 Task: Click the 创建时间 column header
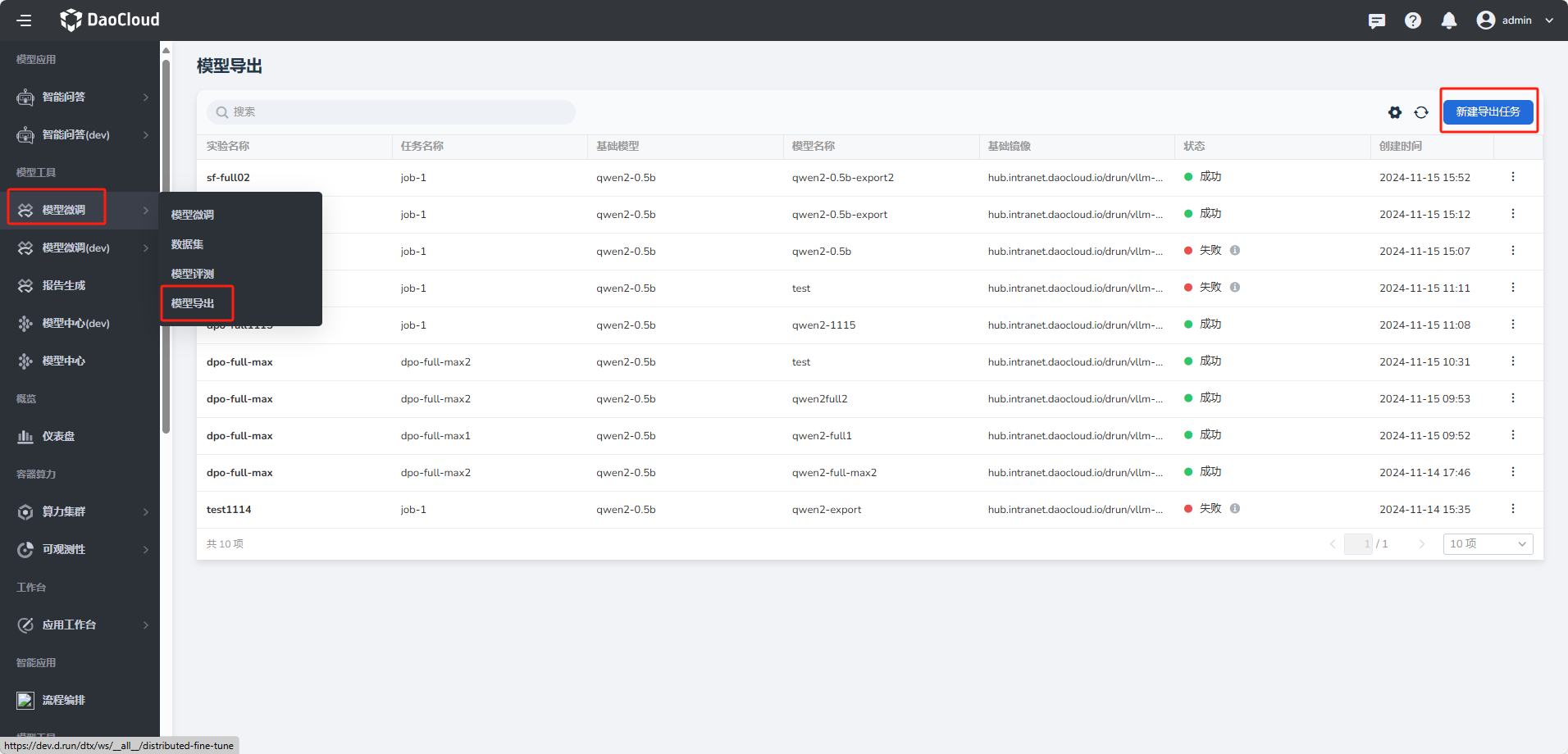tap(1401, 147)
